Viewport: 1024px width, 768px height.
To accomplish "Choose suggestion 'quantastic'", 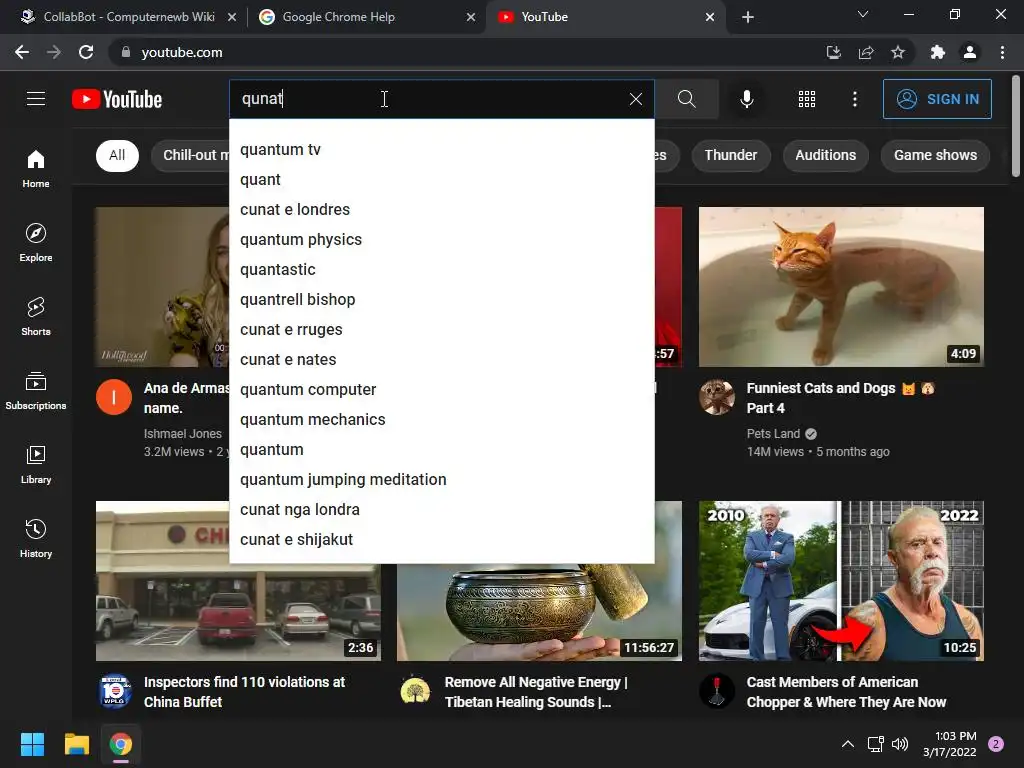I will coord(441,270).
